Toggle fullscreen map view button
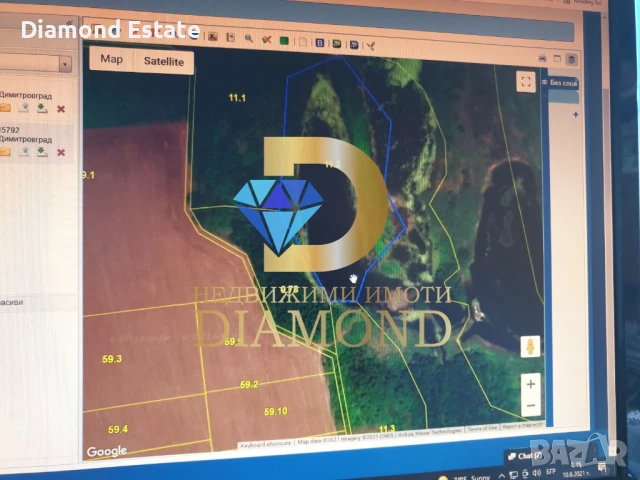This screenshot has height=480, width=640. click(x=526, y=82)
